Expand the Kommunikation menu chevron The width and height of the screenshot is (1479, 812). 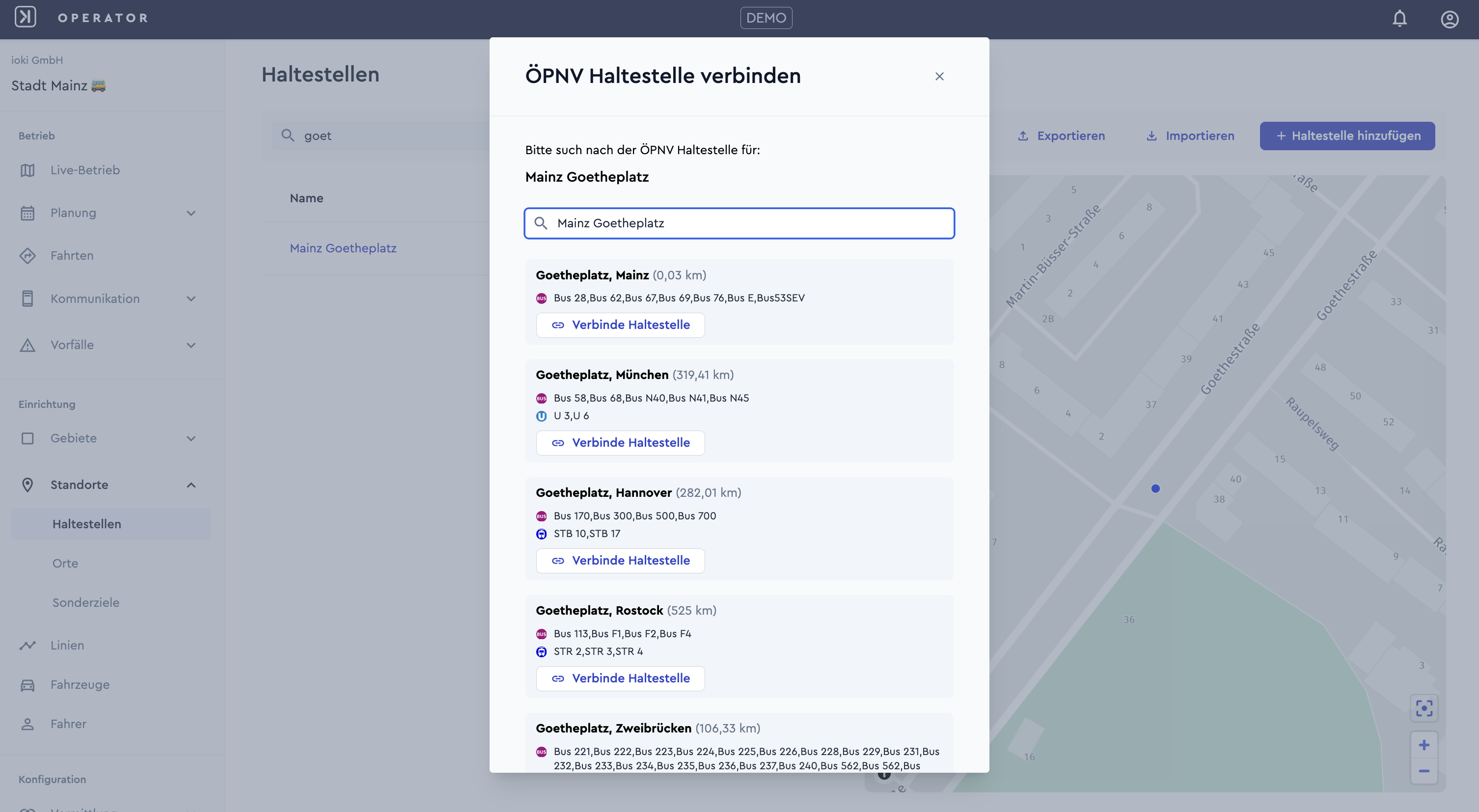coord(191,298)
